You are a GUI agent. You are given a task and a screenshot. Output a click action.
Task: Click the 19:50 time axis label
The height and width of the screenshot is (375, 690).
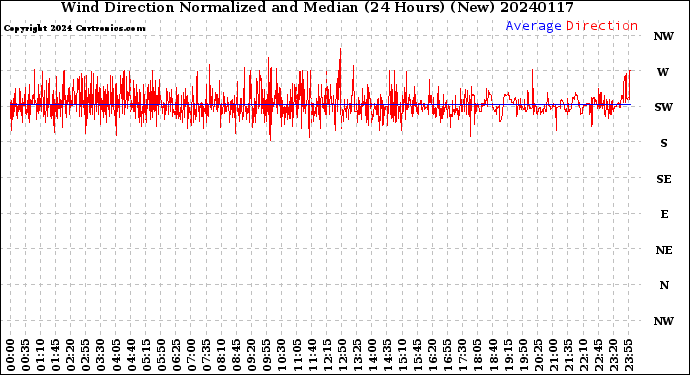coord(523,355)
